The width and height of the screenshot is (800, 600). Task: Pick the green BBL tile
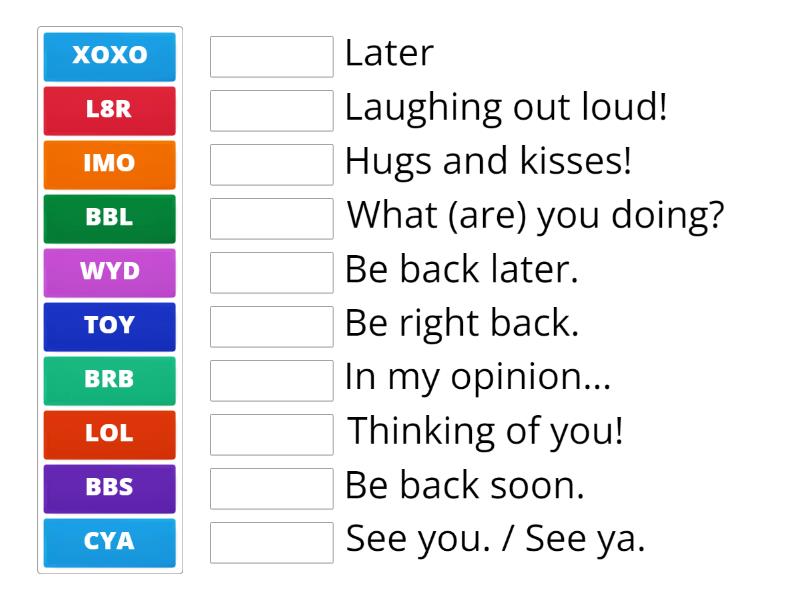[109, 218]
